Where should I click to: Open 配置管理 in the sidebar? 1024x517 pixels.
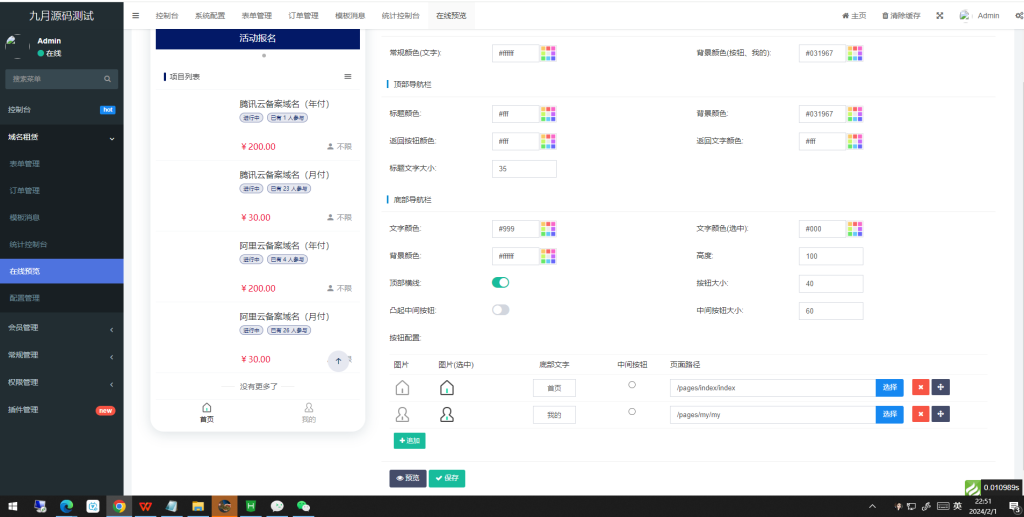point(25,298)
